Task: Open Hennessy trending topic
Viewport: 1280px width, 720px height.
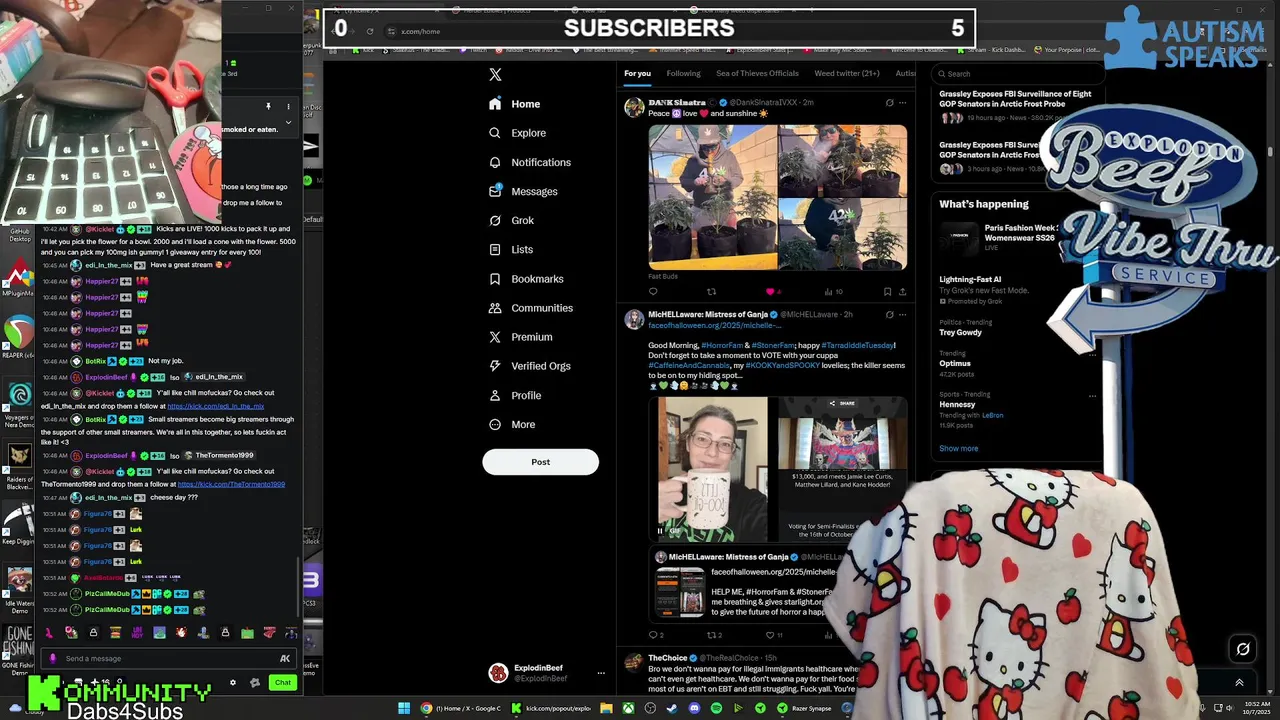Action: click(x=957, y=404)
